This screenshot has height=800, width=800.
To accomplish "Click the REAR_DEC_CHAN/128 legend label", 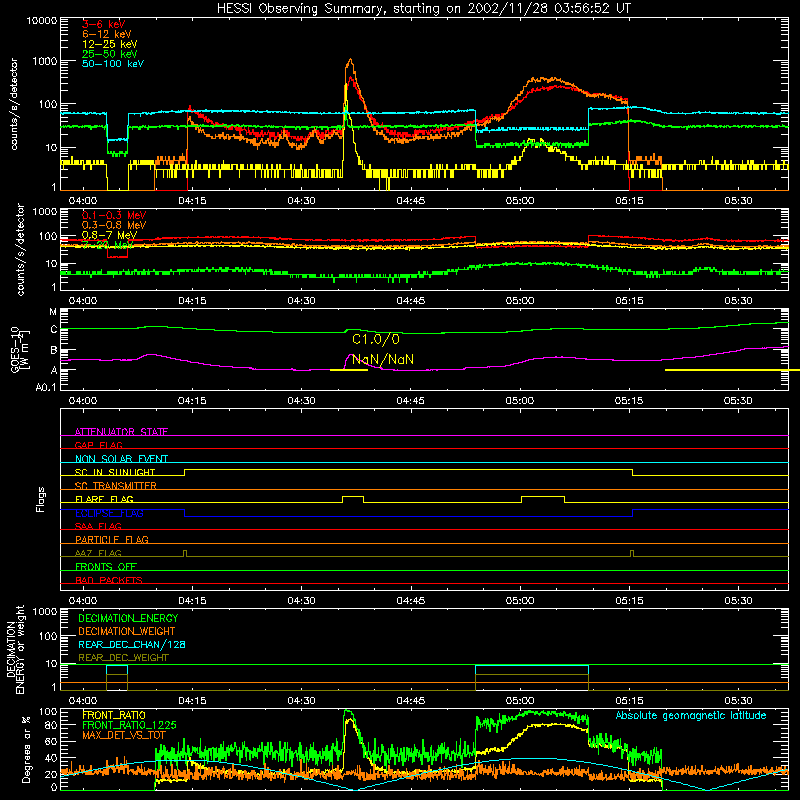I will point(132,644).
